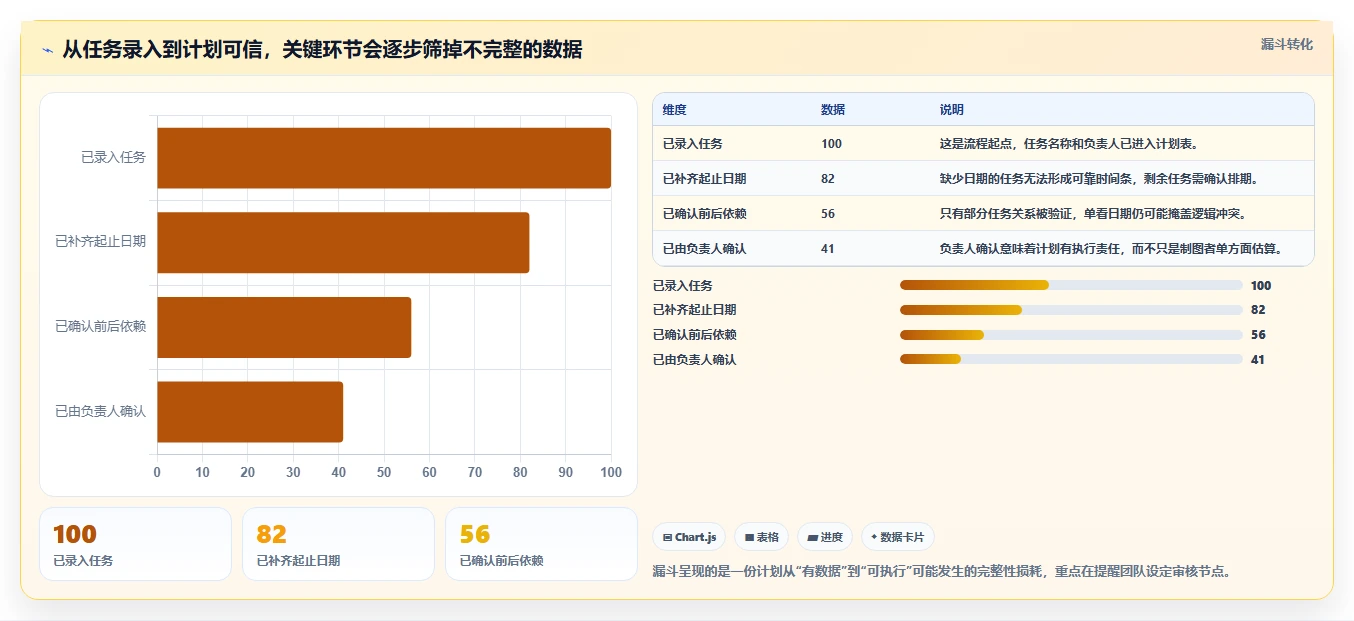This screenshot has width=1354, height=621.
Task: Click the 已补齐起止日期 progress bar
Action: (1071, 310)
